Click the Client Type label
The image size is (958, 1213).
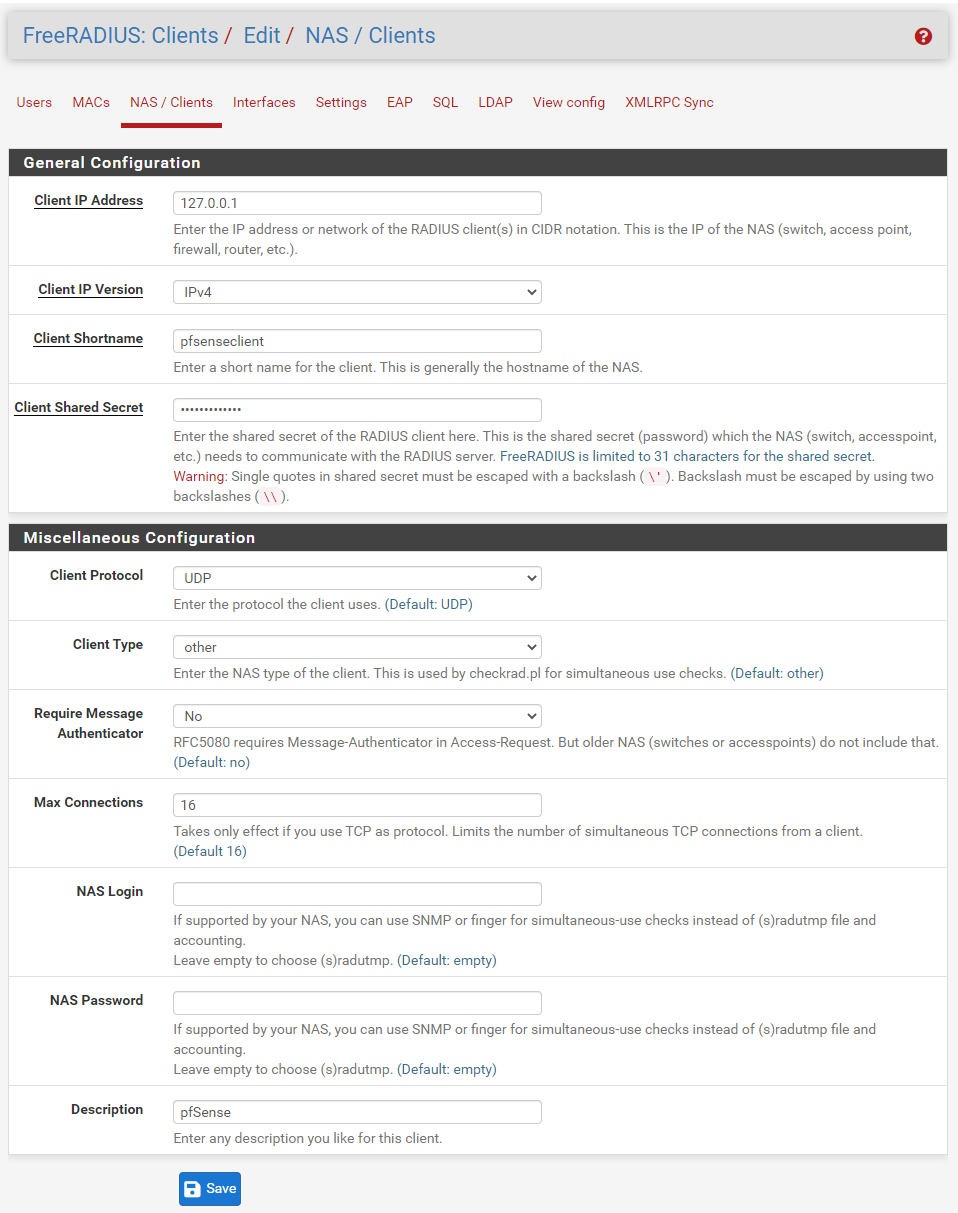pos(108,644)
